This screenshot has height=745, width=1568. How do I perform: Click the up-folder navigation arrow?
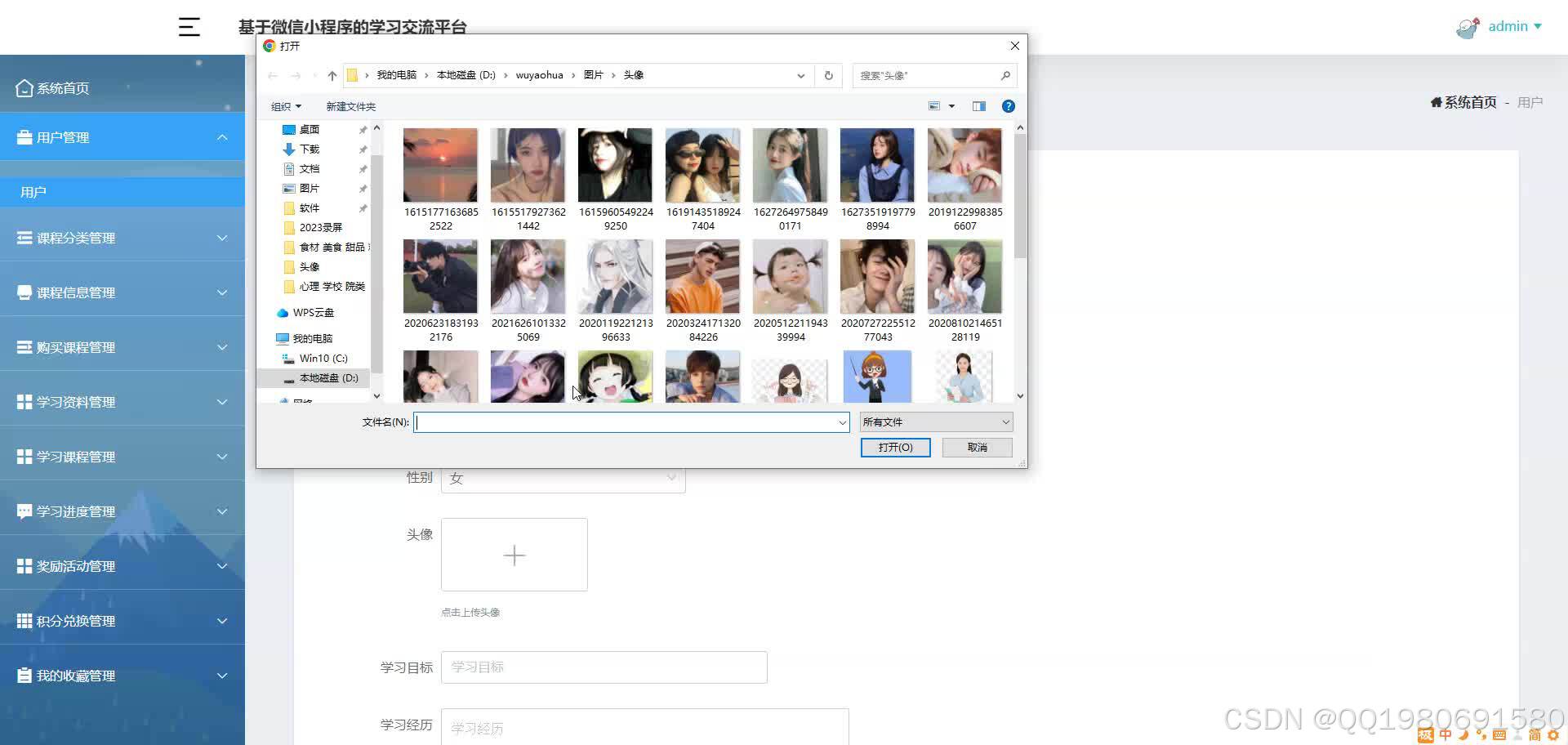(332, 75)
